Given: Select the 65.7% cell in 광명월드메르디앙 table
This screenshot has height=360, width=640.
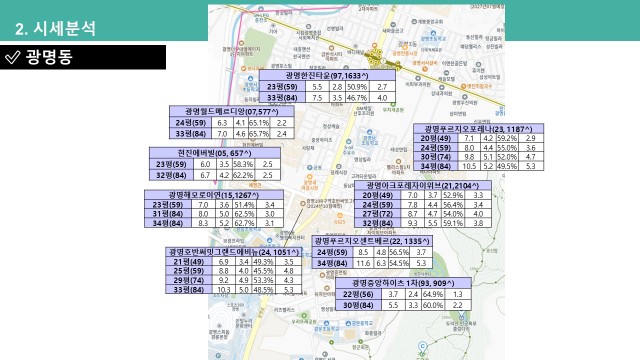Looking at the screenshot, I should click(x=259, y=133).
